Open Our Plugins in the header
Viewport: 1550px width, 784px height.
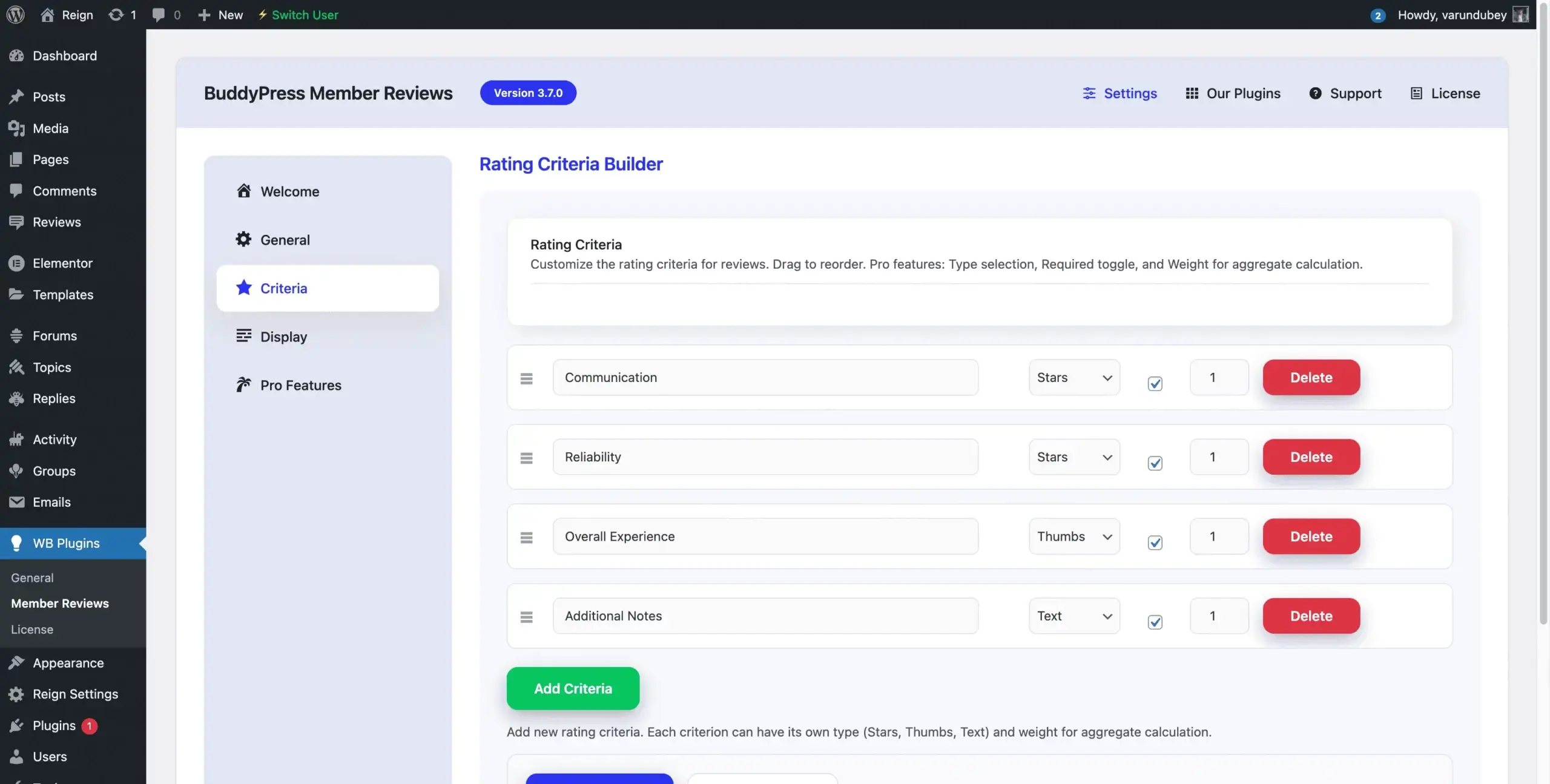(1233, 93)
